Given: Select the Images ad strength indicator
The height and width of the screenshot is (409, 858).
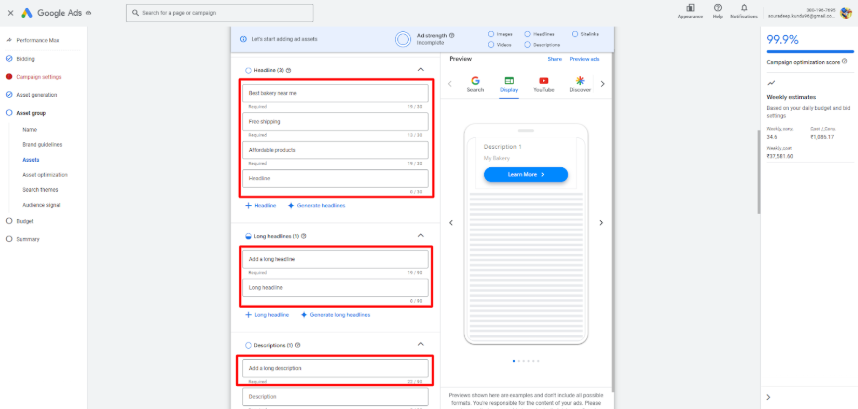Looking at the screenshot, I should [491, 34].
